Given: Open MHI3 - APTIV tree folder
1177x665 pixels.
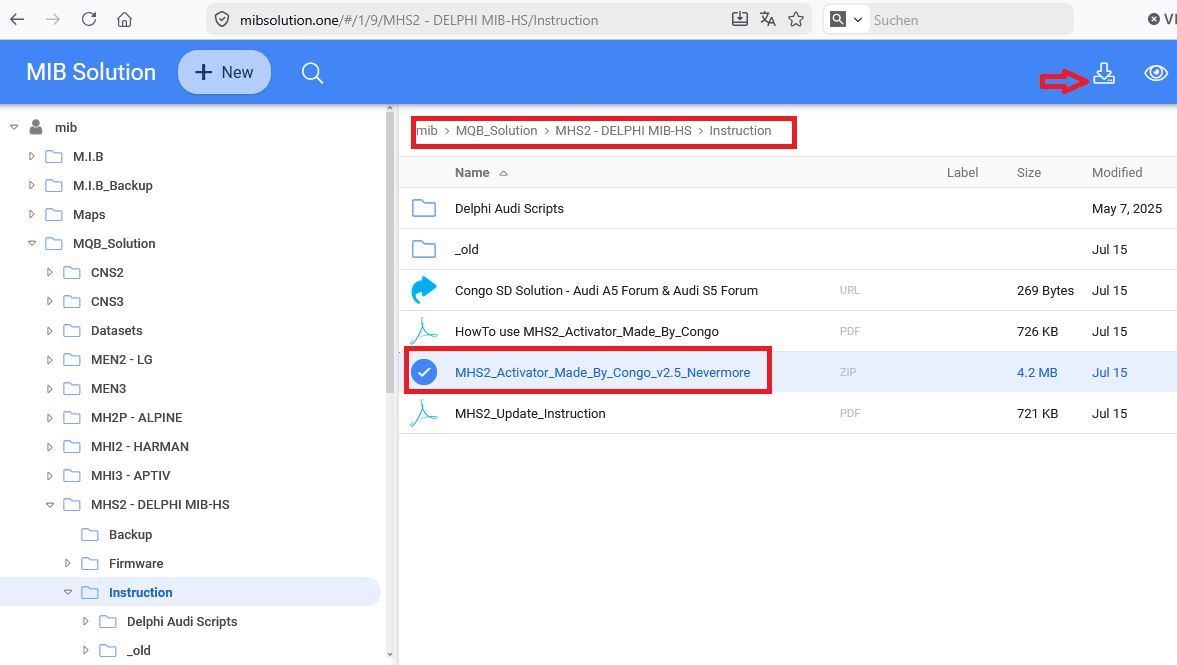Looking at the screenshot, I should point(131,476).
